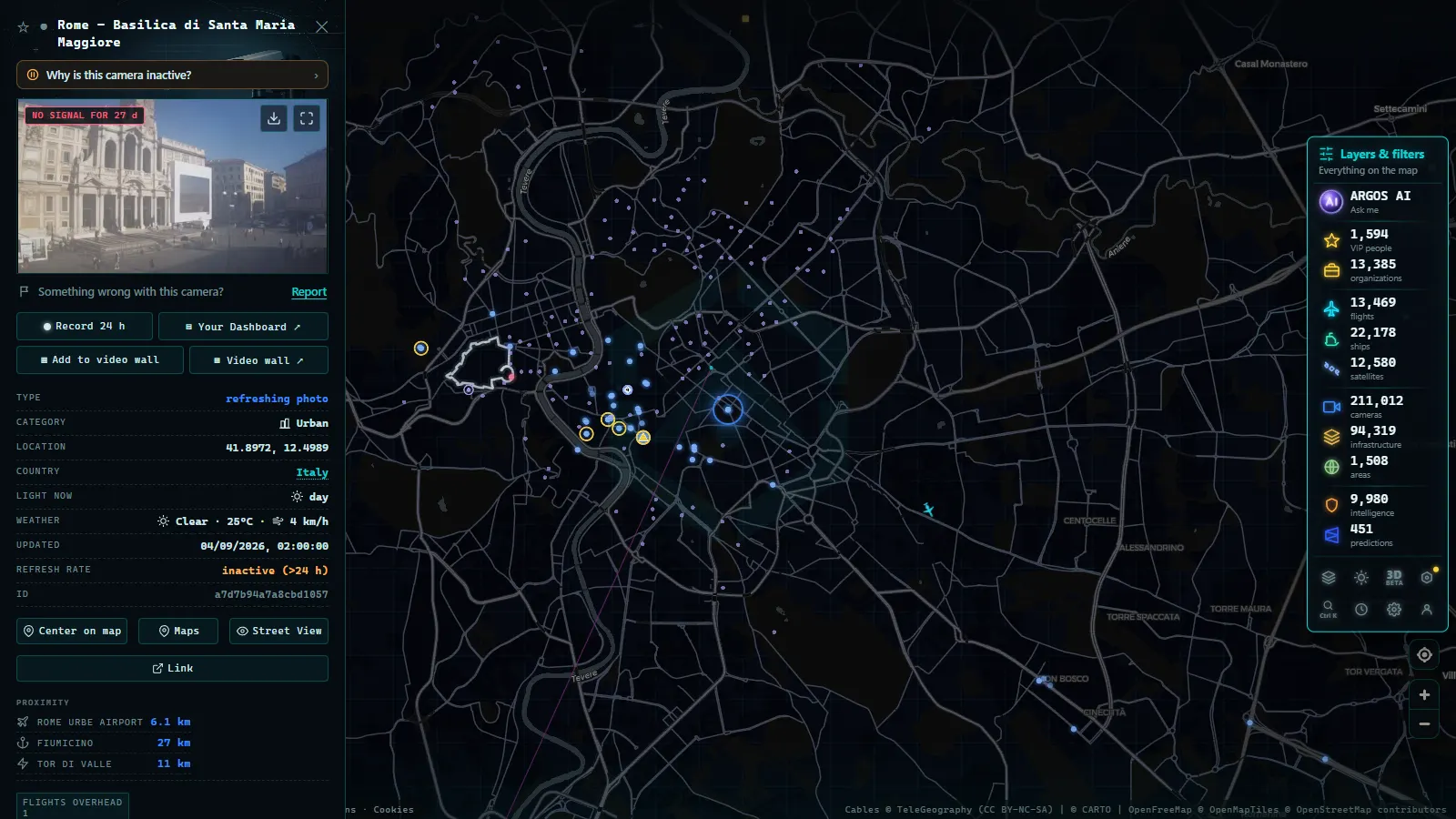Toggle flights layer
The width and height of the screenshot is (1456, 819).
tap(1378, 308)
